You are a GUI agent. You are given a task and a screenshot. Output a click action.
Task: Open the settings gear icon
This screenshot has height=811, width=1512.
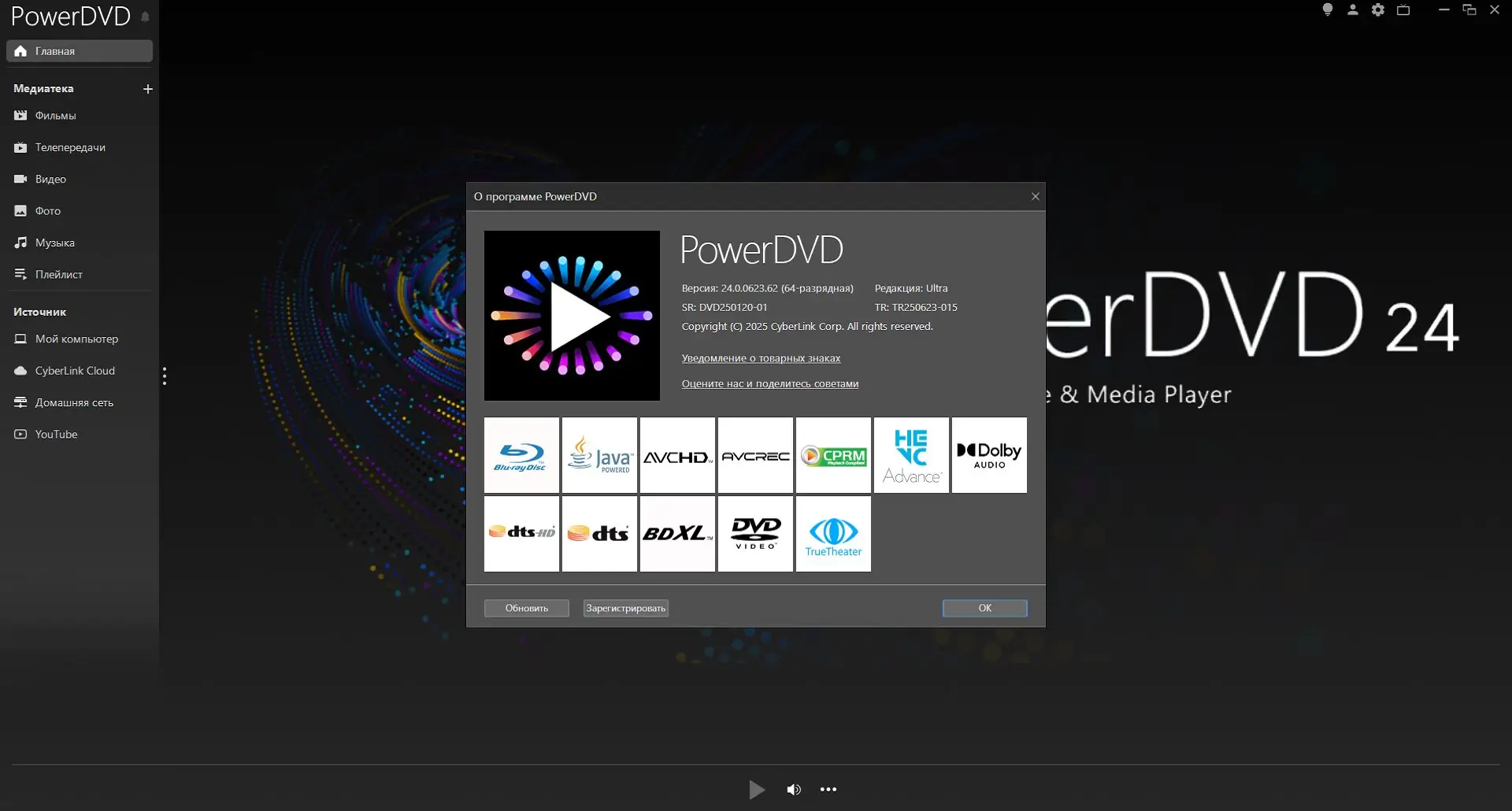click(x=1378, y=9)
